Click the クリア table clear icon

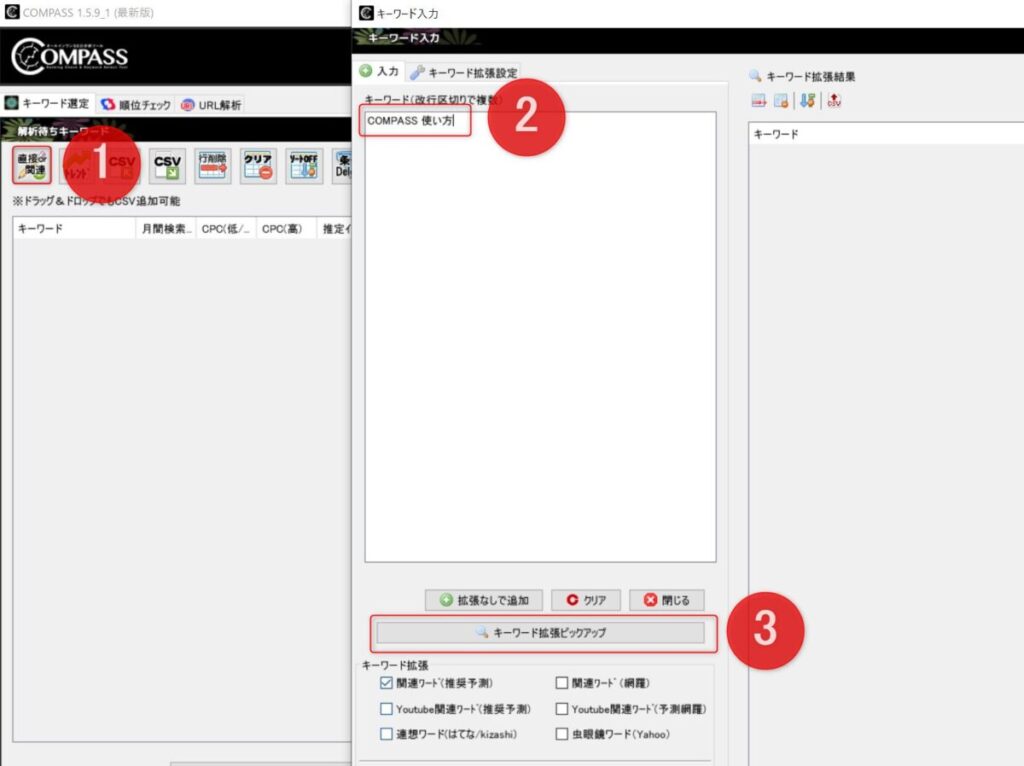258,165
